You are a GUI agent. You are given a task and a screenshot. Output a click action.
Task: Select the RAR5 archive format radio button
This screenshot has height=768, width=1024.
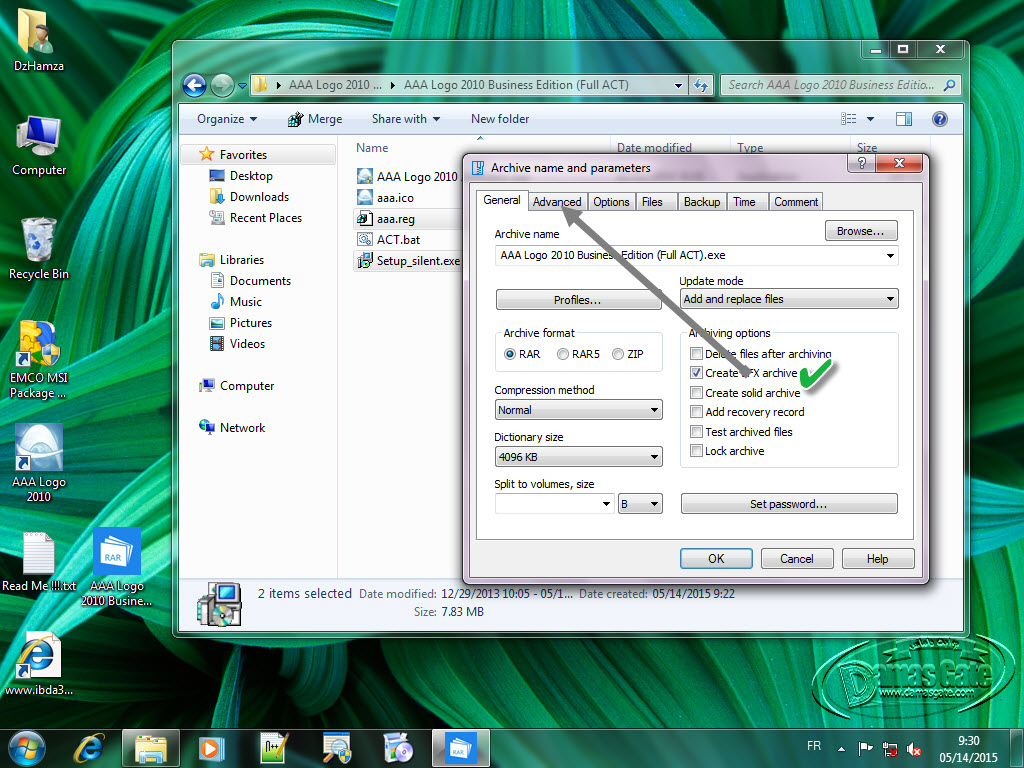coord(562,354)
